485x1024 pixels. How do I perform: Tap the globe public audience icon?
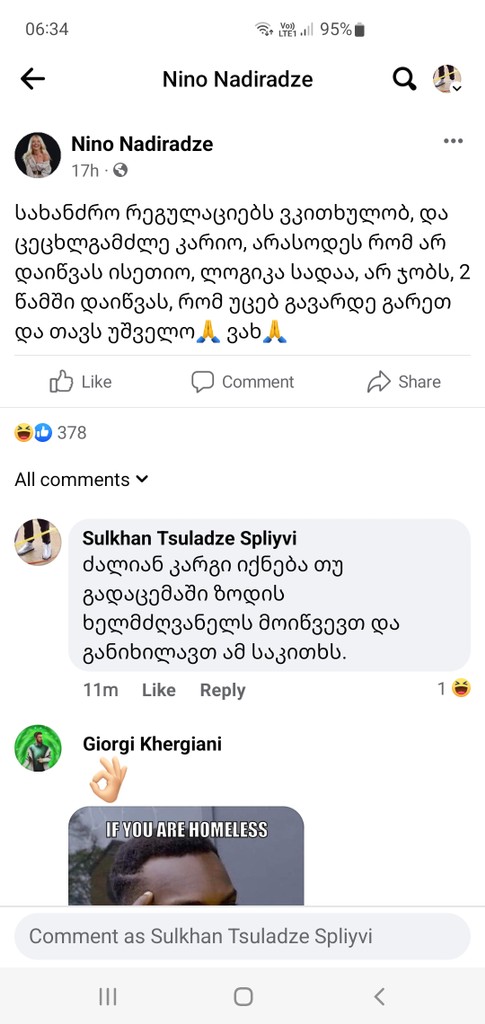(120, 170)
